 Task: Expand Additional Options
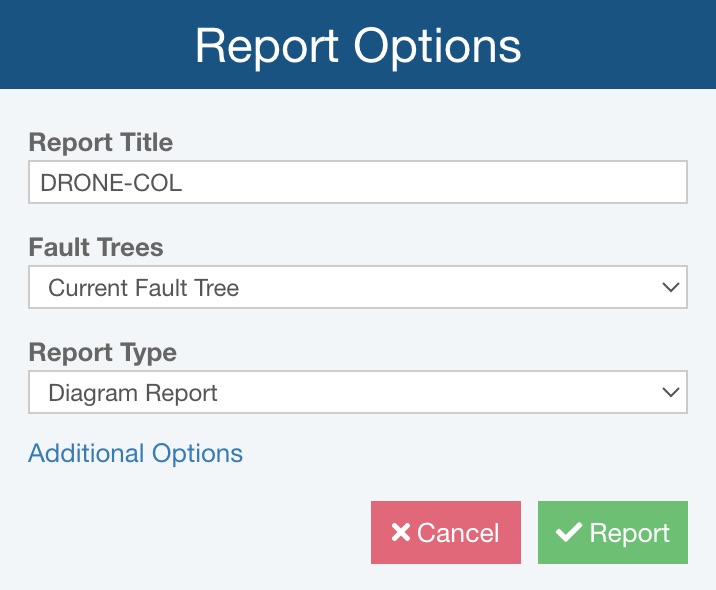click(x=136, y=453)
